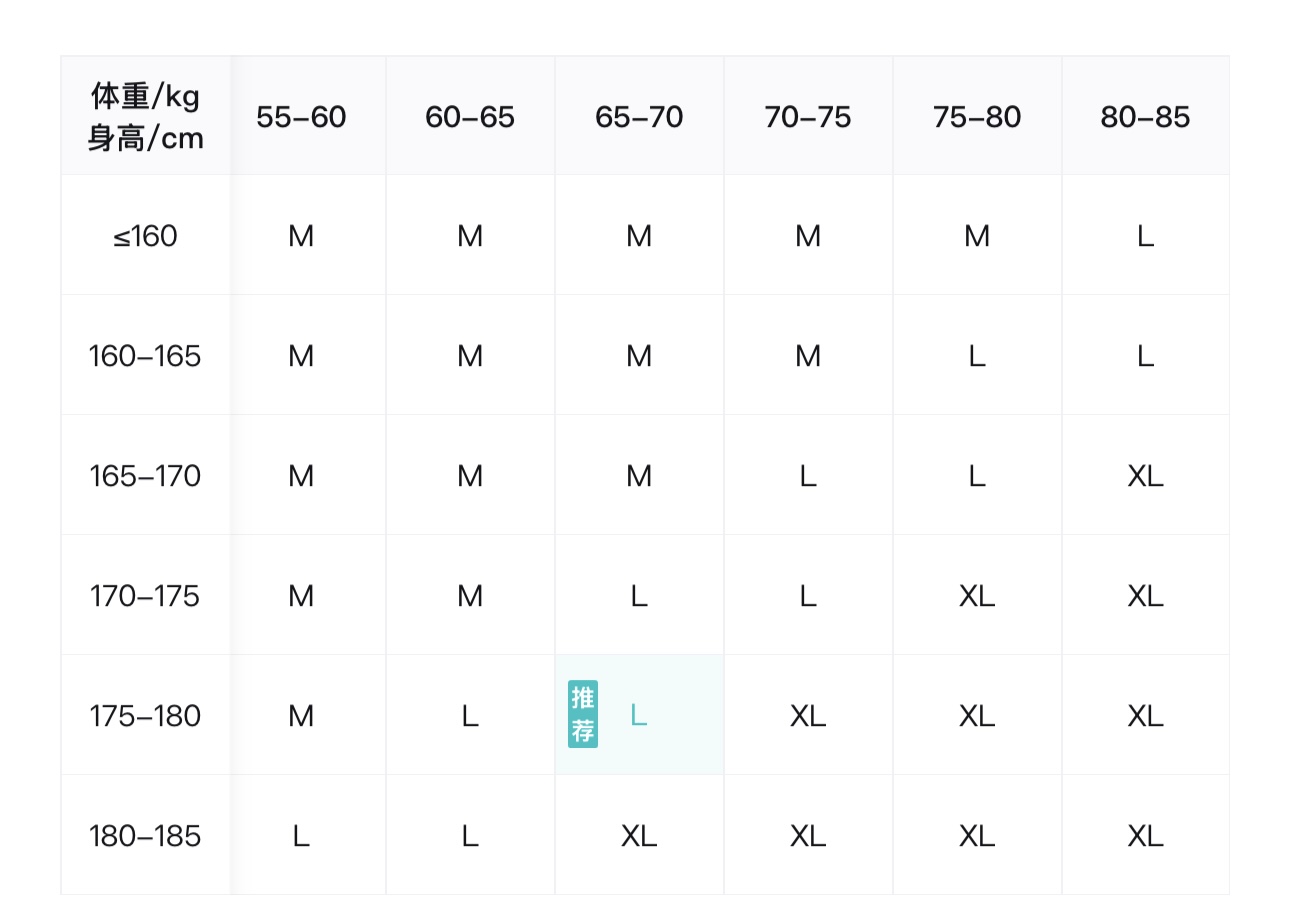The height and width of the screenshot is (912, 1290).
Task: Click L in 180–185 row, 55–60 column
Action: click(301, 836)
